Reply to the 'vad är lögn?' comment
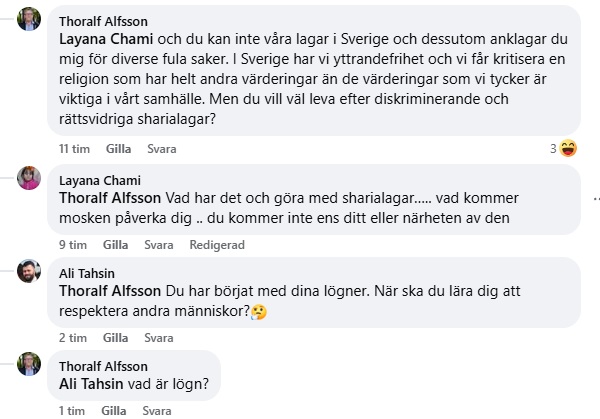The width and height of the screenshot is (600, 419). pyautogui.click(x=158, y=410)
